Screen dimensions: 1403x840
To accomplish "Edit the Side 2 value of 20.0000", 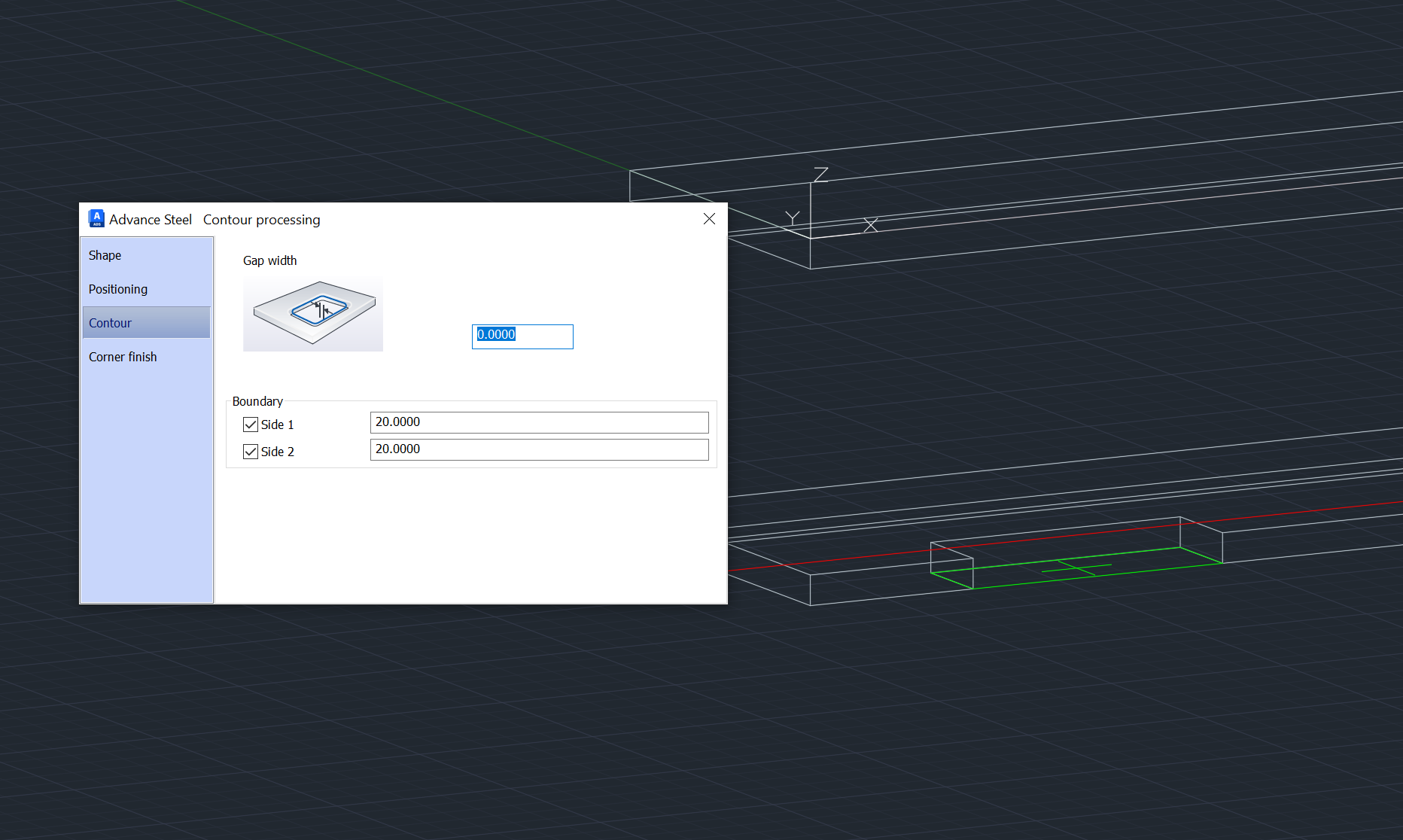I will [539, 449].
